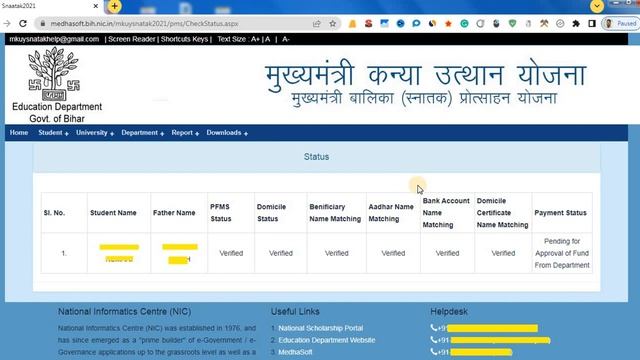Screen dimensions: 640x360
Task: Open the red S extension
Action: point(369,24)
